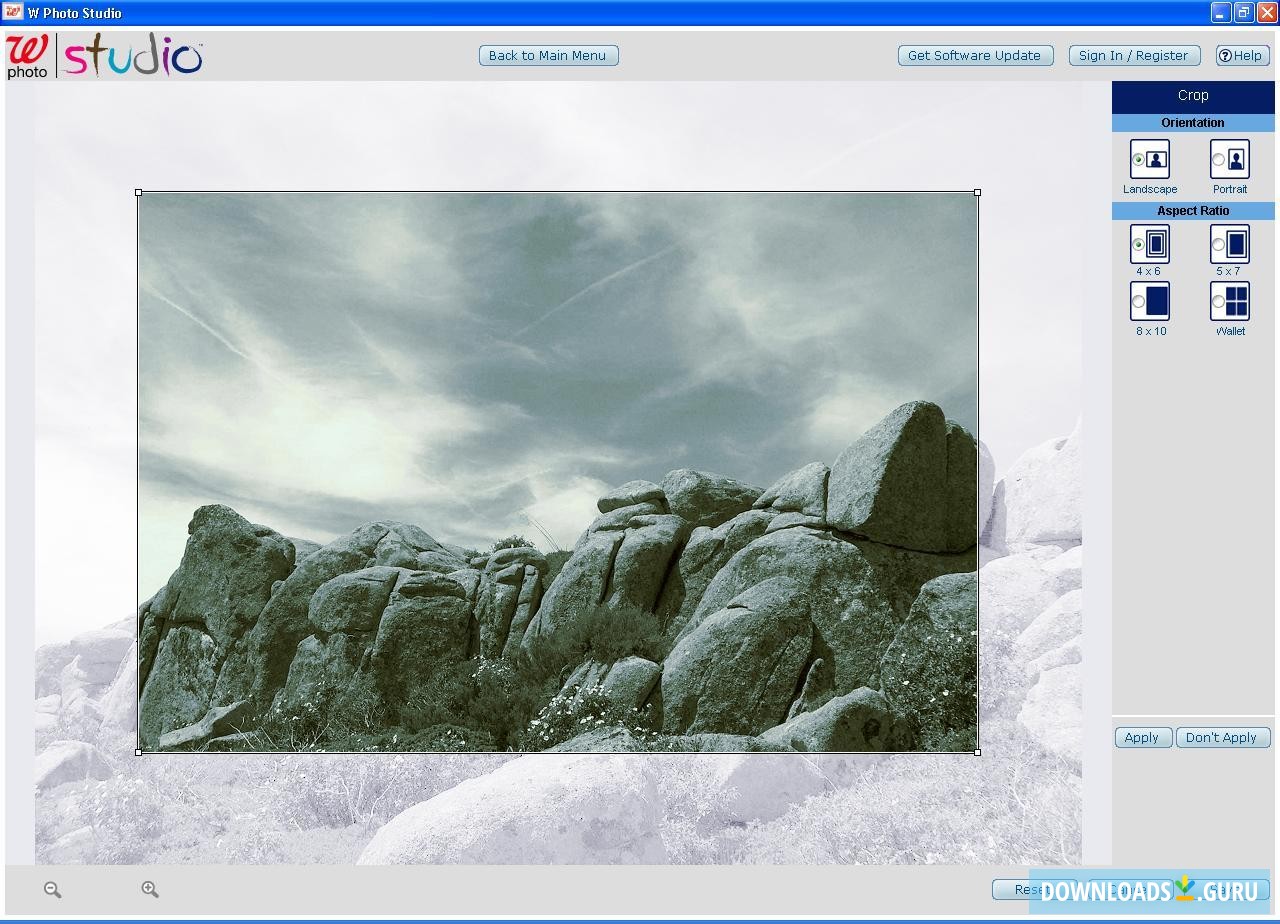
Task: Go Back to Main Menu
Action: (x=548, y=56)
